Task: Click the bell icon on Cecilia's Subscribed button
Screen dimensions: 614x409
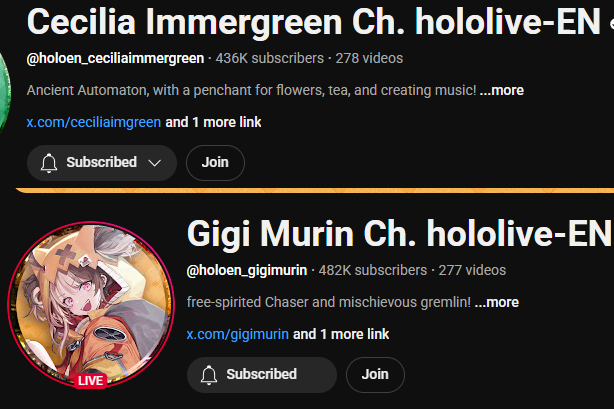Action: coord(49,163)
